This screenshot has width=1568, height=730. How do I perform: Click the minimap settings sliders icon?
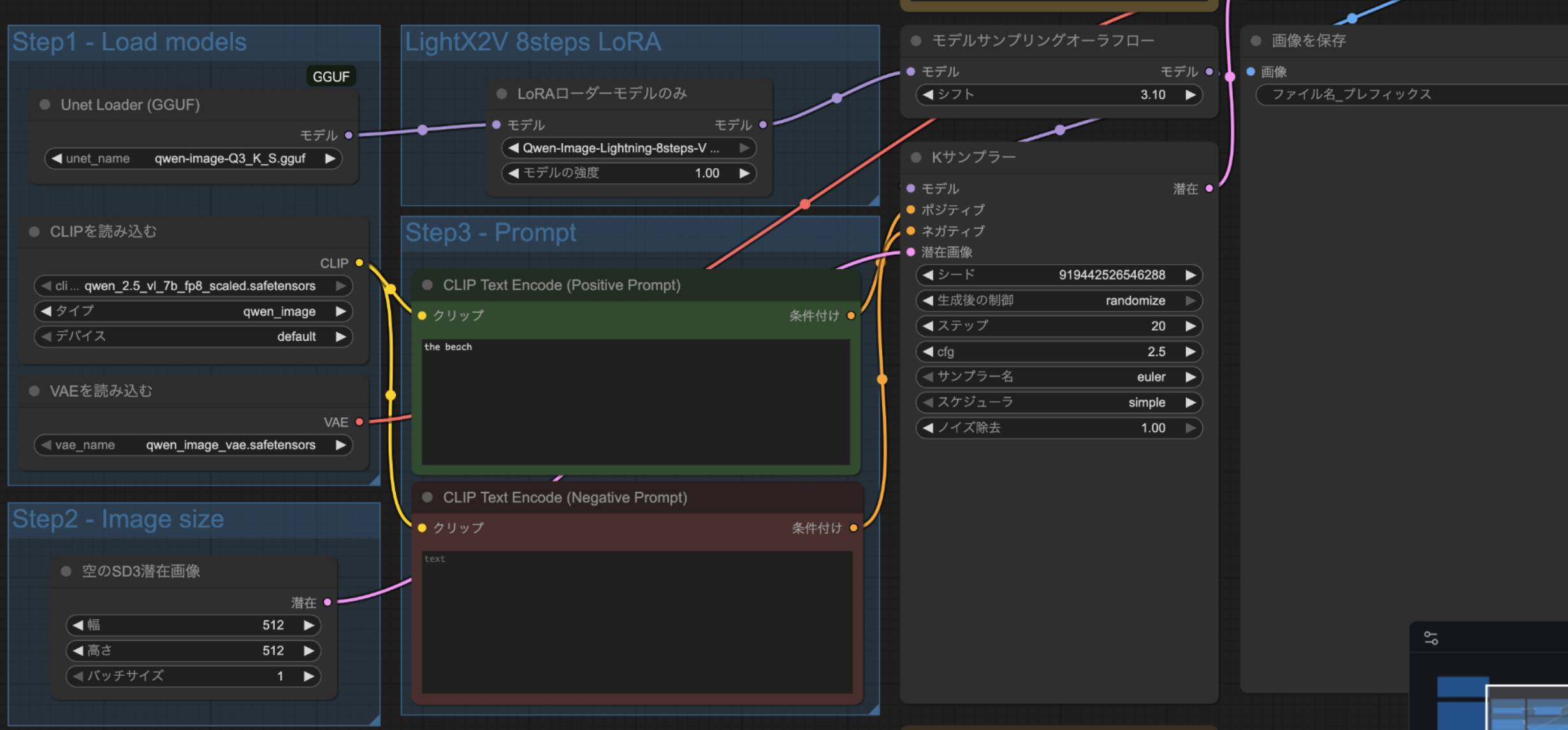1430,638
